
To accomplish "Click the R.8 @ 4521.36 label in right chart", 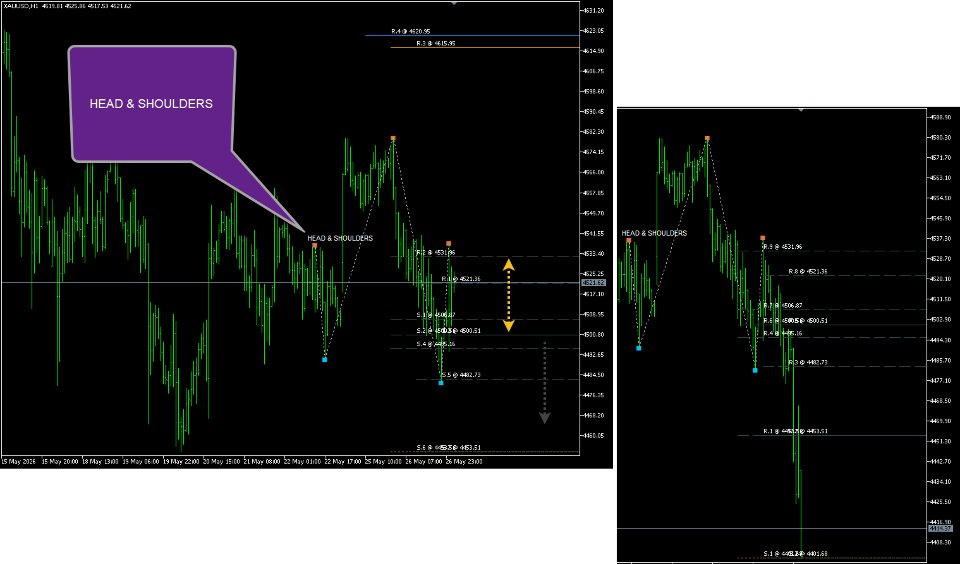I will [808, 271].
